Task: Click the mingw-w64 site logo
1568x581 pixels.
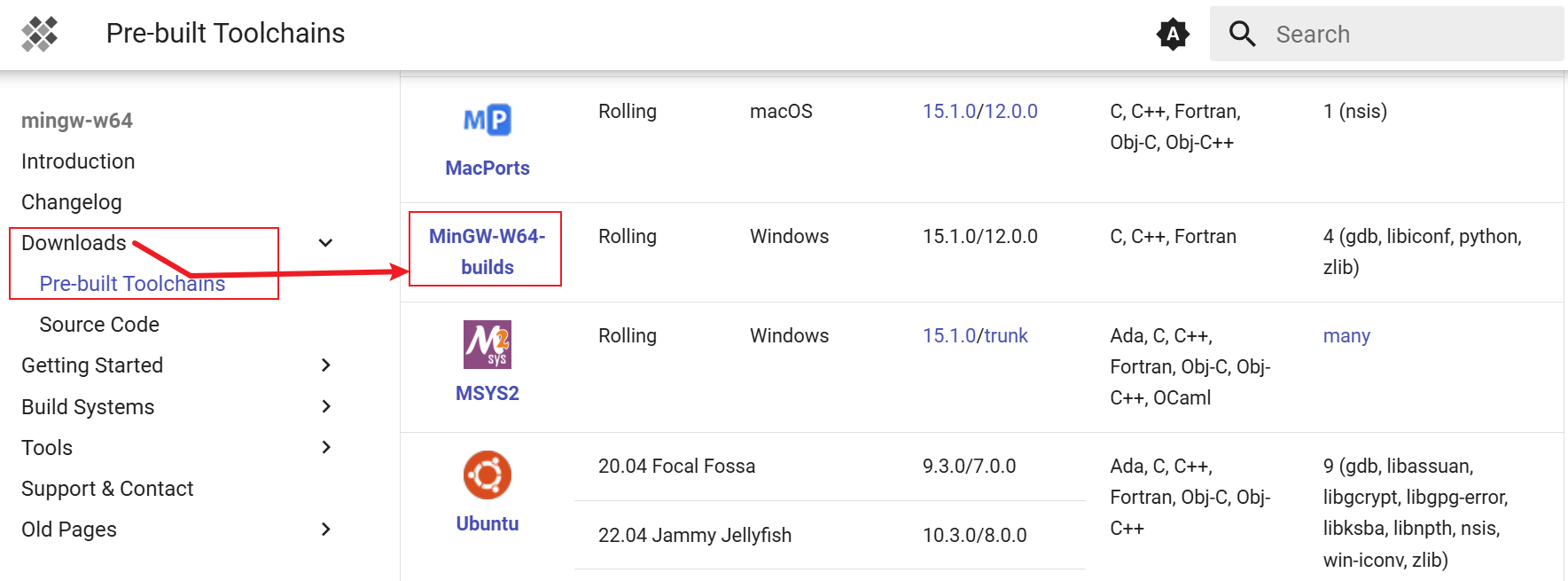Action: tap(40, 34)
